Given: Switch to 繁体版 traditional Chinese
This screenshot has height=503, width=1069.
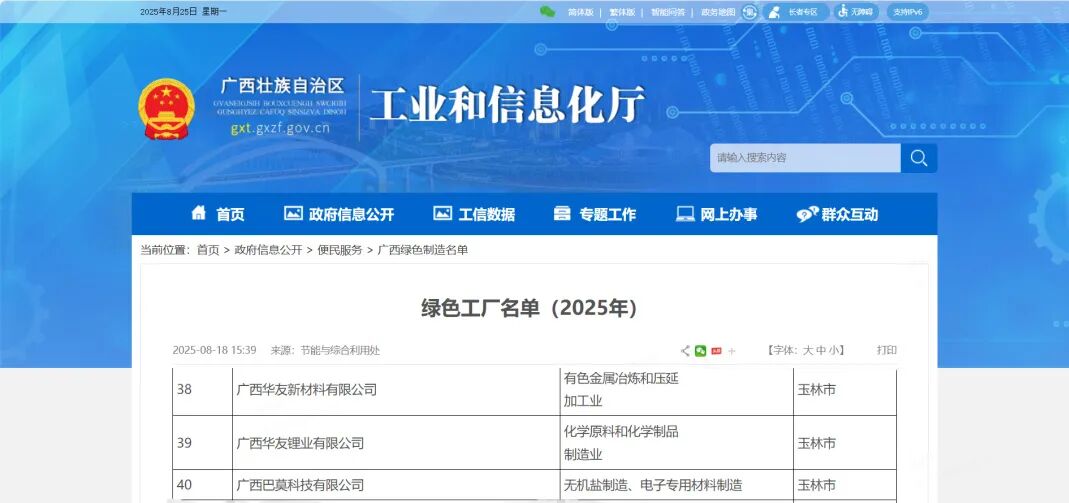Looking at the screenshot, I should coord(622,12).
